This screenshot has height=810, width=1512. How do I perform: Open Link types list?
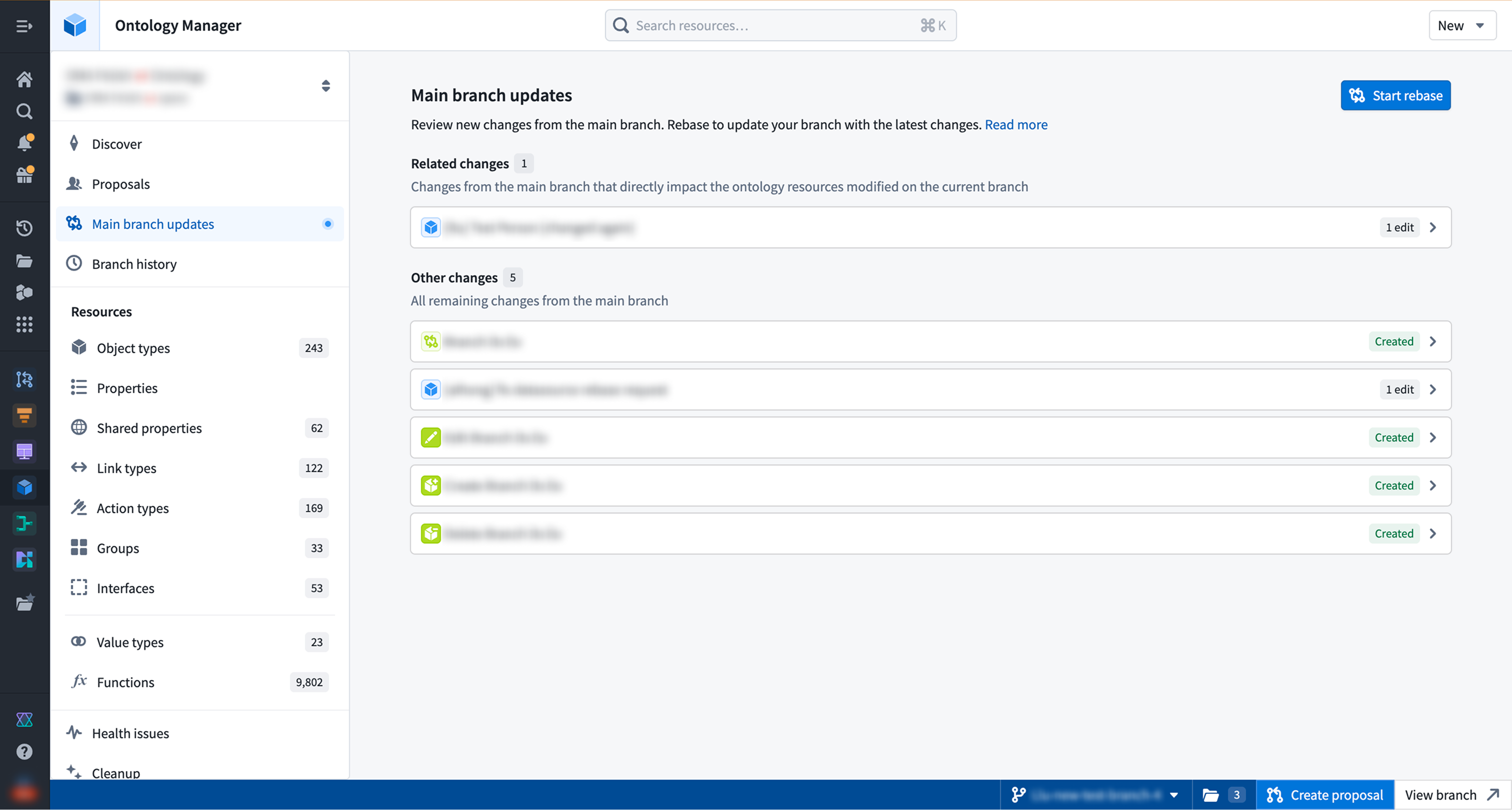[x=199, y=468]
